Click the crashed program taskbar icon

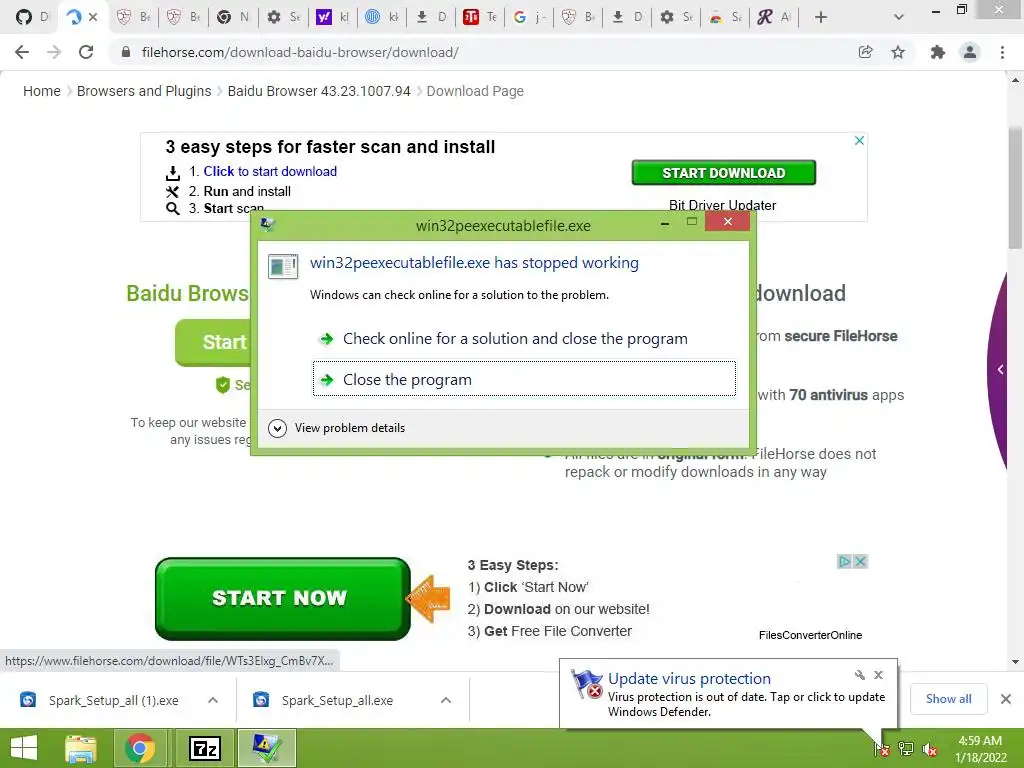coord(266,748)
